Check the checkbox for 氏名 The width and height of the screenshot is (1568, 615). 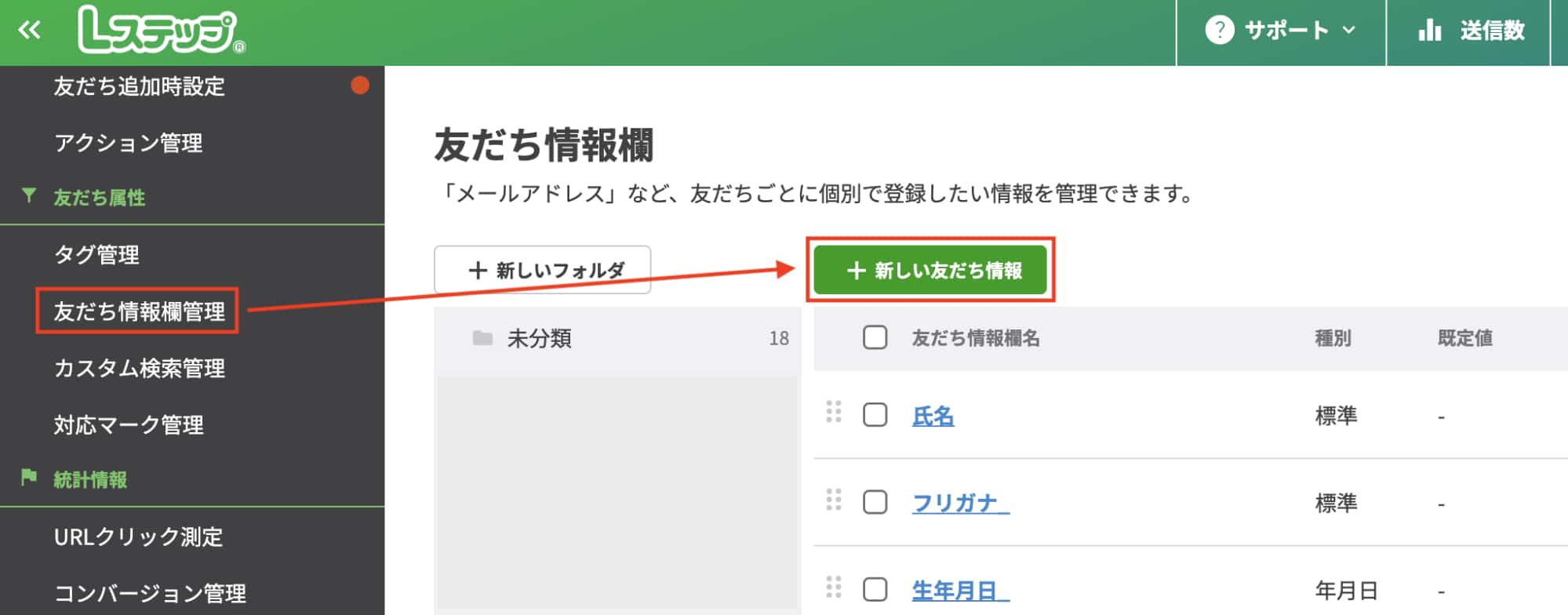(875, 416)
